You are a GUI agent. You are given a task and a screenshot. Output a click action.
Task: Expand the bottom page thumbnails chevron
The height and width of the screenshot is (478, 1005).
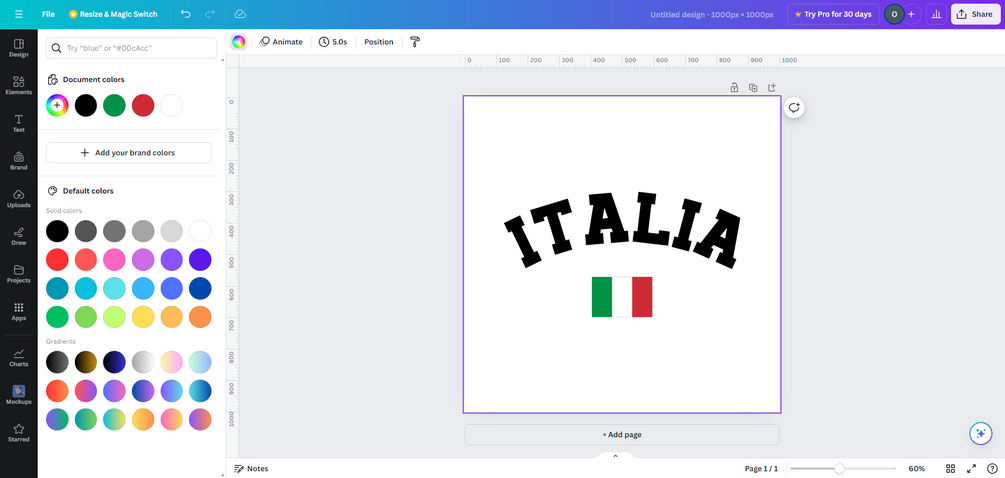click(x=615, y=456)
